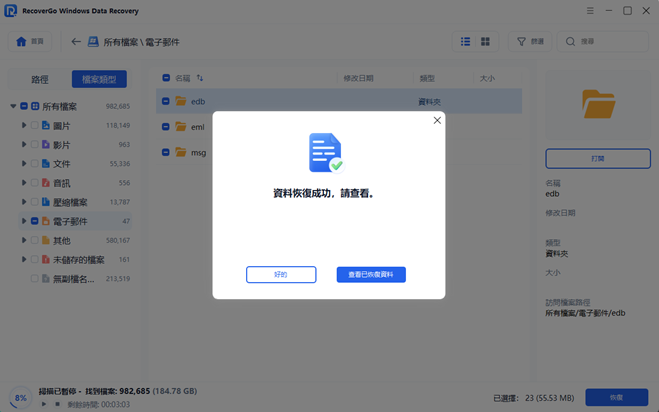Click the 好的 button in dialog
This screenshot has width=659, height=412.
pyautogui.click(x=281, y=275)
